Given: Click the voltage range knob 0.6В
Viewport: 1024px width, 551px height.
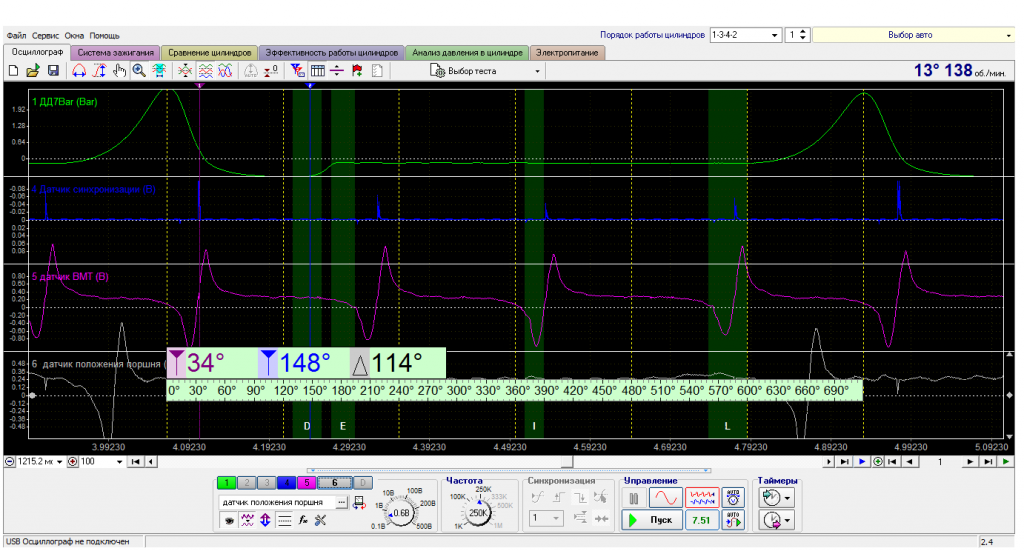Looking at the screenshot, I should pos(401,512).
